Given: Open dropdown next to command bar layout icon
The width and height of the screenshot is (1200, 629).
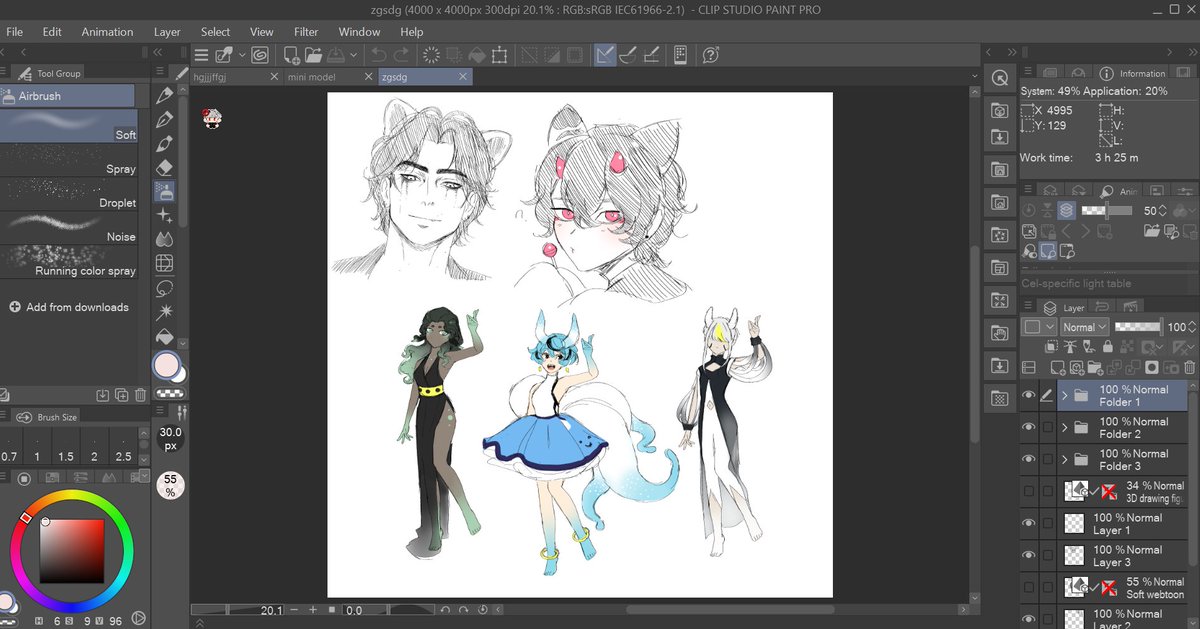Looking at the screenshot, I should (242, 55).
